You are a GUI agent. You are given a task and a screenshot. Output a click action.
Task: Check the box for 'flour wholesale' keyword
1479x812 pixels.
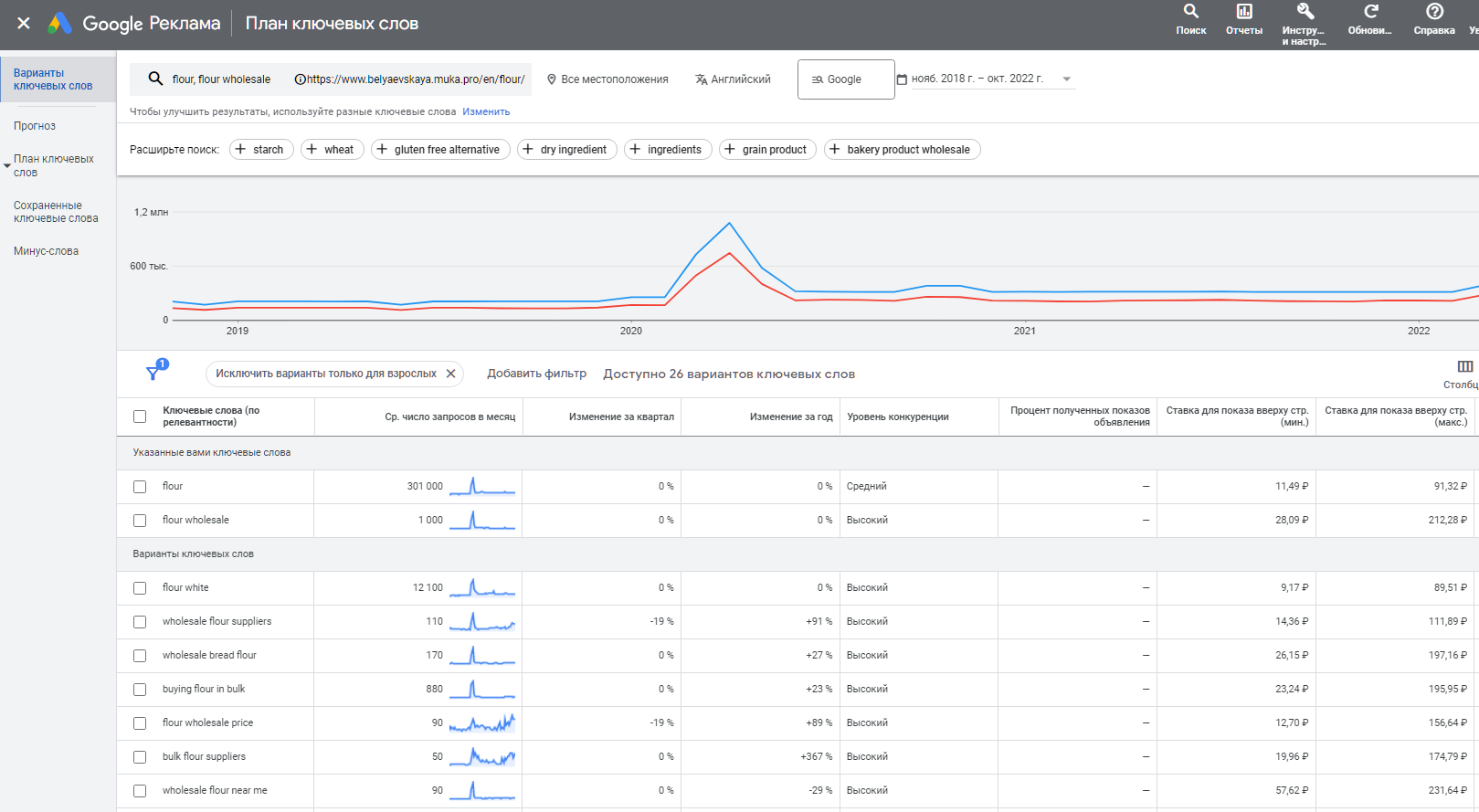click(140, 521)
